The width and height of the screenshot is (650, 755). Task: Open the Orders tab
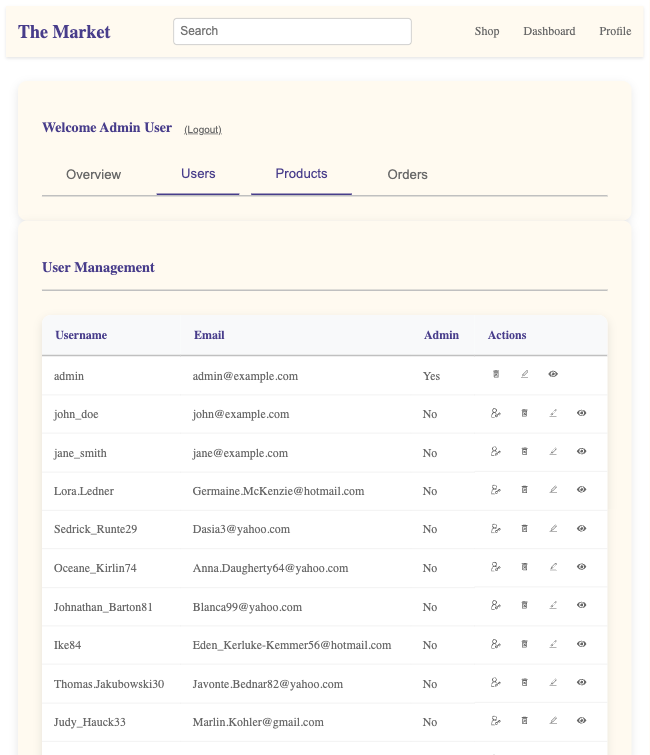407,174
